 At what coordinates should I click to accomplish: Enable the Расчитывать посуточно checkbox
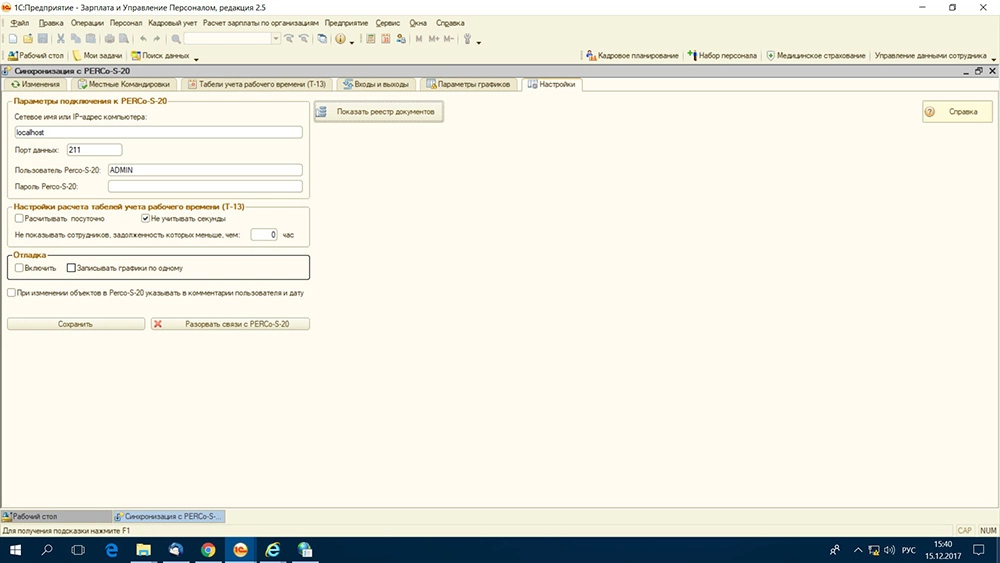tap(19, 218)
